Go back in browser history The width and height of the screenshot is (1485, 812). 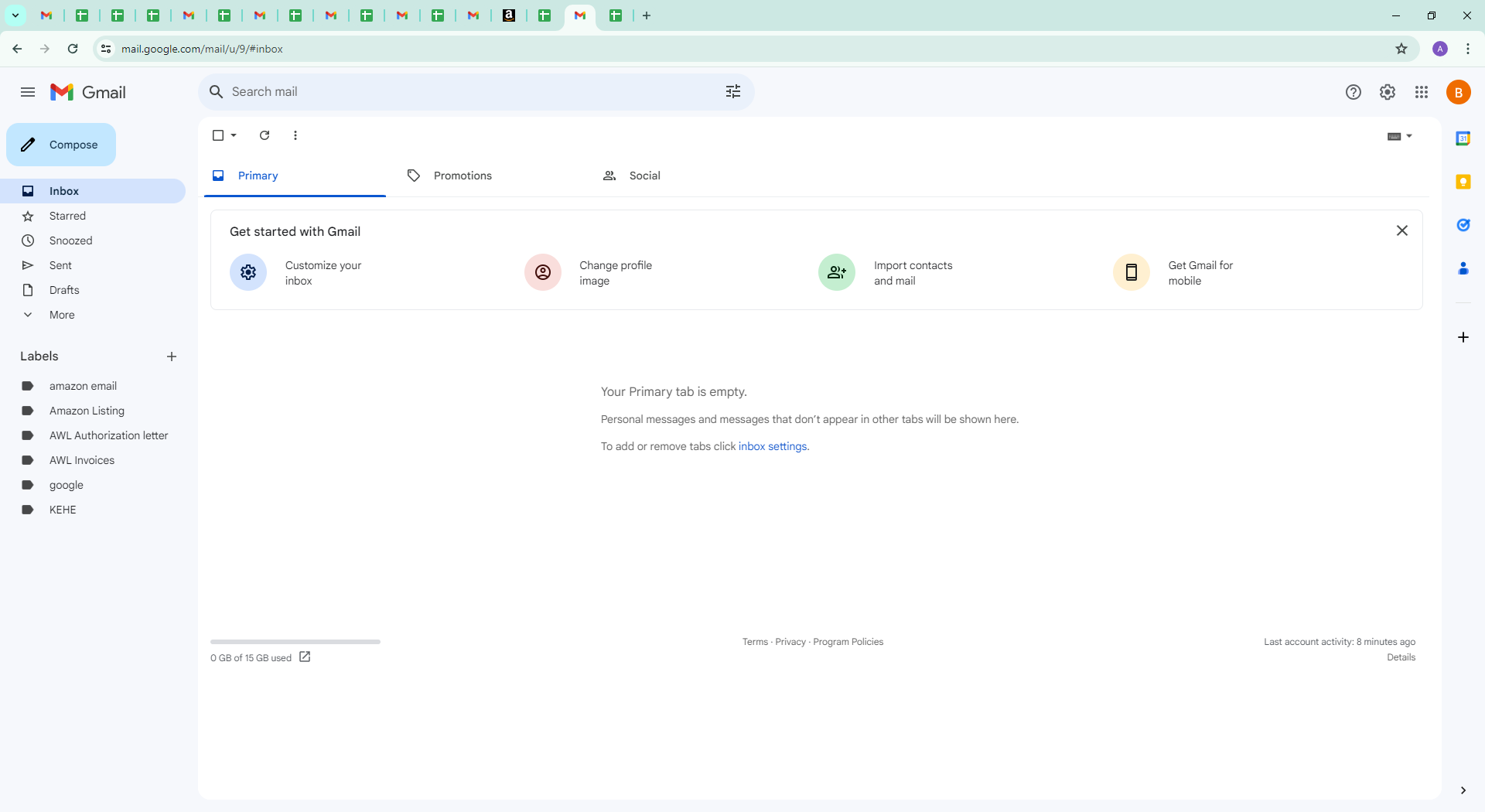pyautogui.click(x=17, y=49)
